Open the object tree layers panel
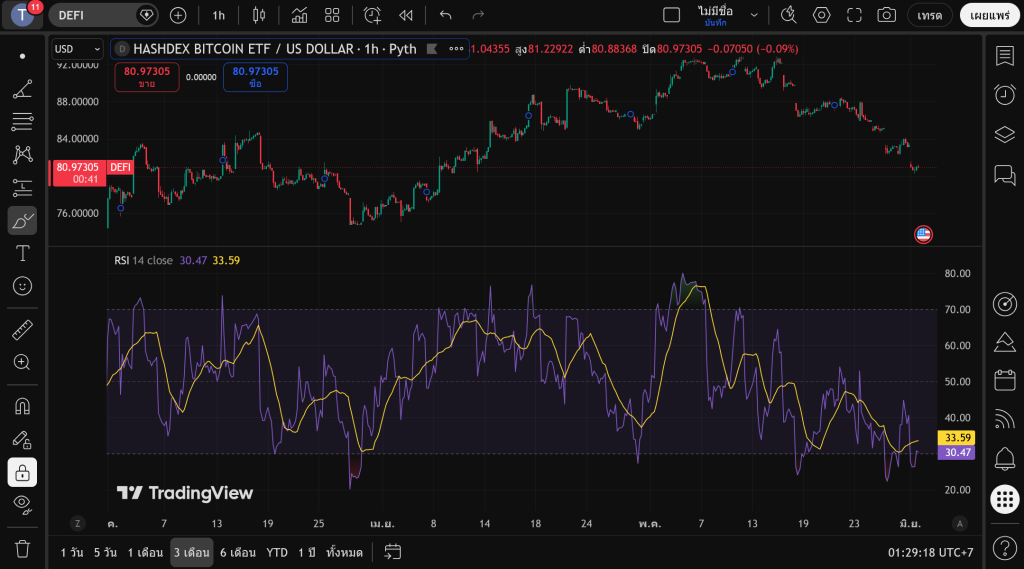 pyautogui.click(x=1004, y=135)
